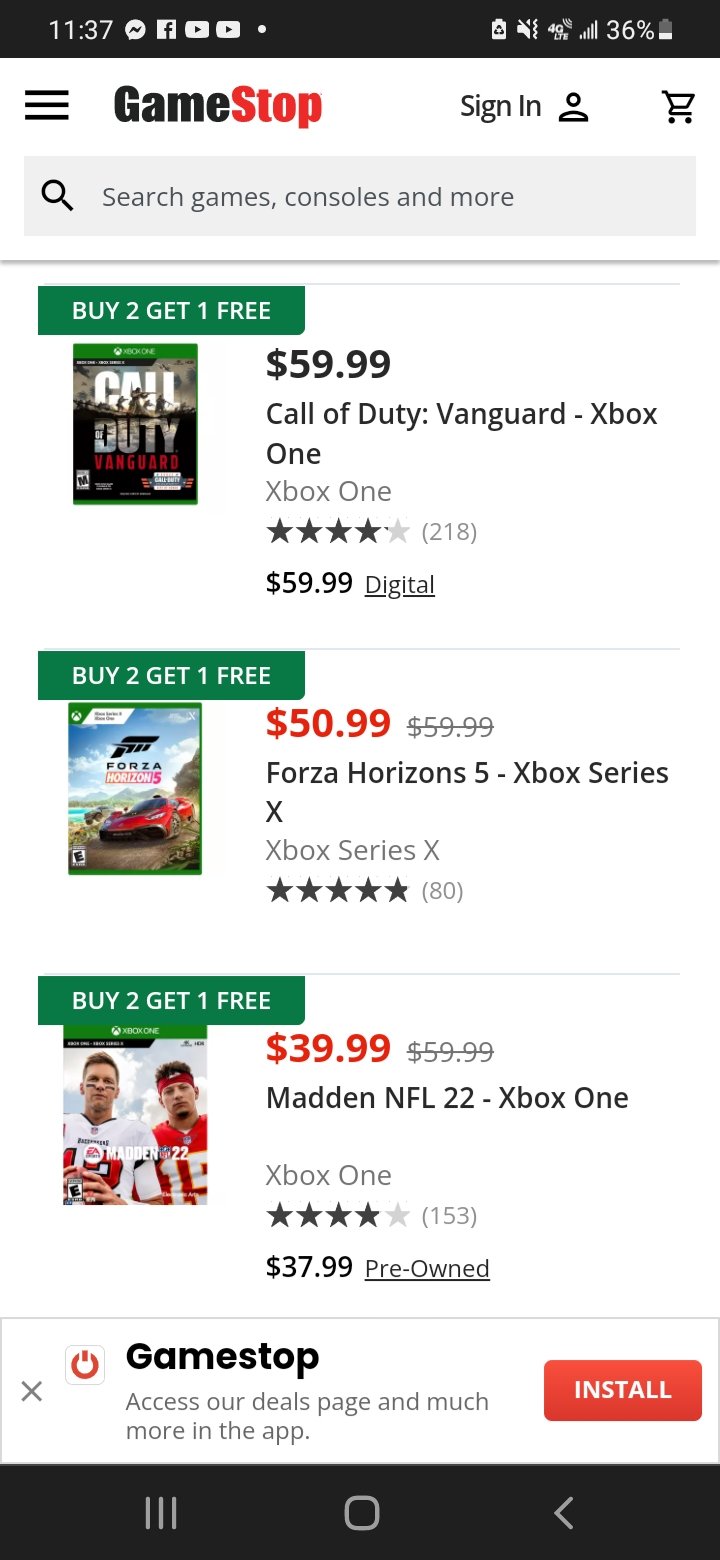The height and width of the screenshot is (1560, 720).
Task: Open the Madden NFL 22 Pre-Owned option
Action: tap(427, 1269)
